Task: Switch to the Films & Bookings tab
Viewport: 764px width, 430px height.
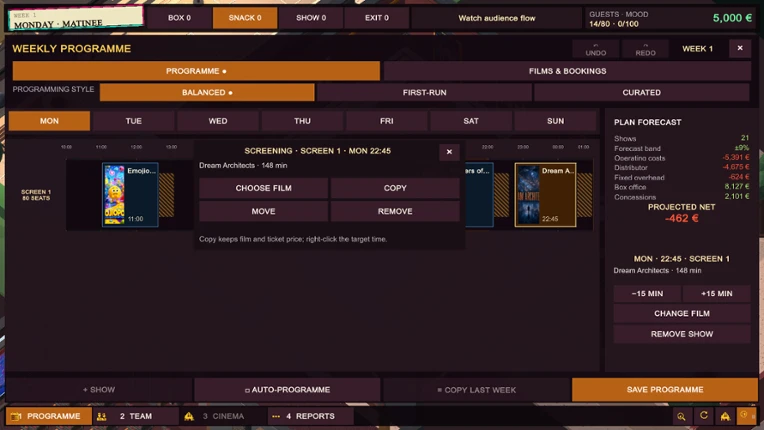Action: [x=567, y=71]
